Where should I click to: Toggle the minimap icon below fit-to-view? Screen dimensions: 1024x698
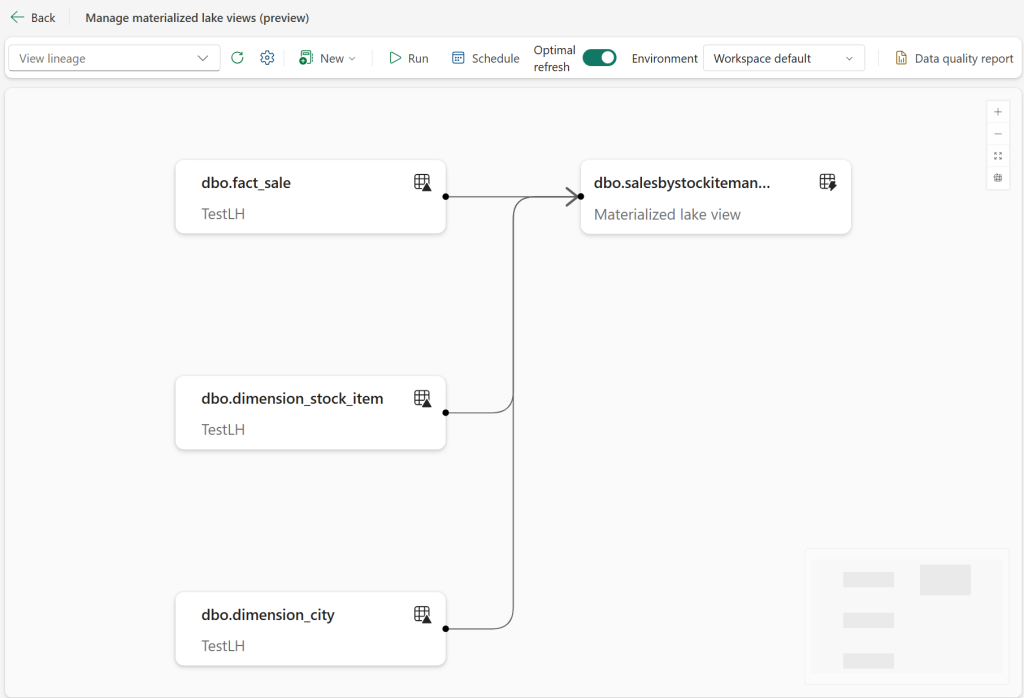click(997, 177)
